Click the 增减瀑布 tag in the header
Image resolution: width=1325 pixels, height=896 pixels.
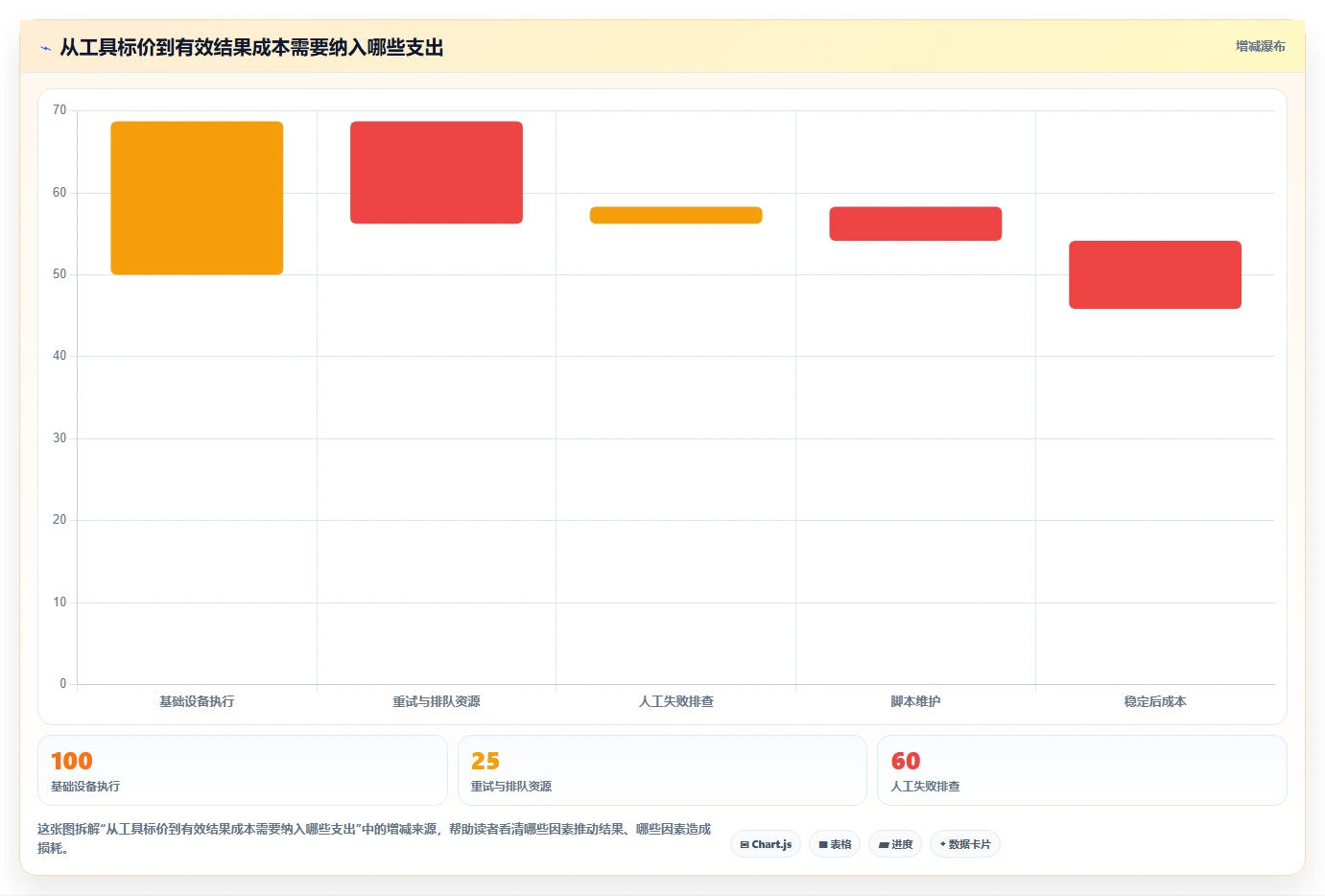coord(1260,46)
